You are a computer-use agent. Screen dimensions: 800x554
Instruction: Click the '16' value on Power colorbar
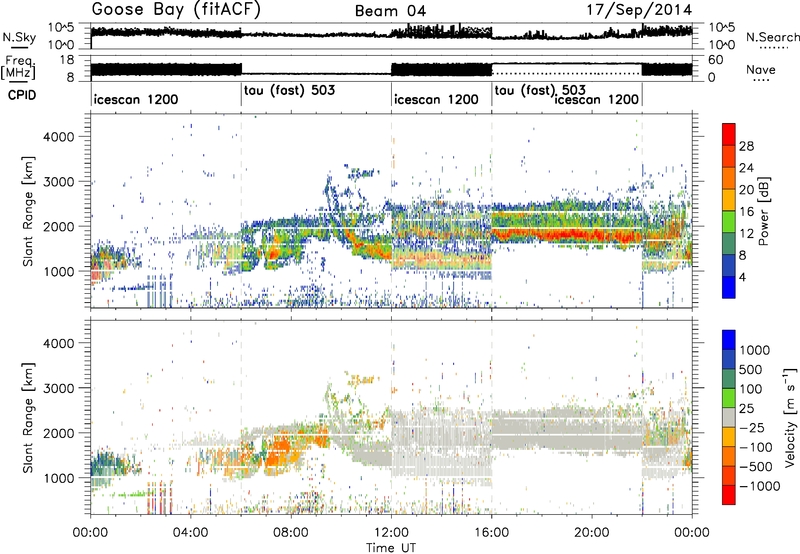coord(746,212)
